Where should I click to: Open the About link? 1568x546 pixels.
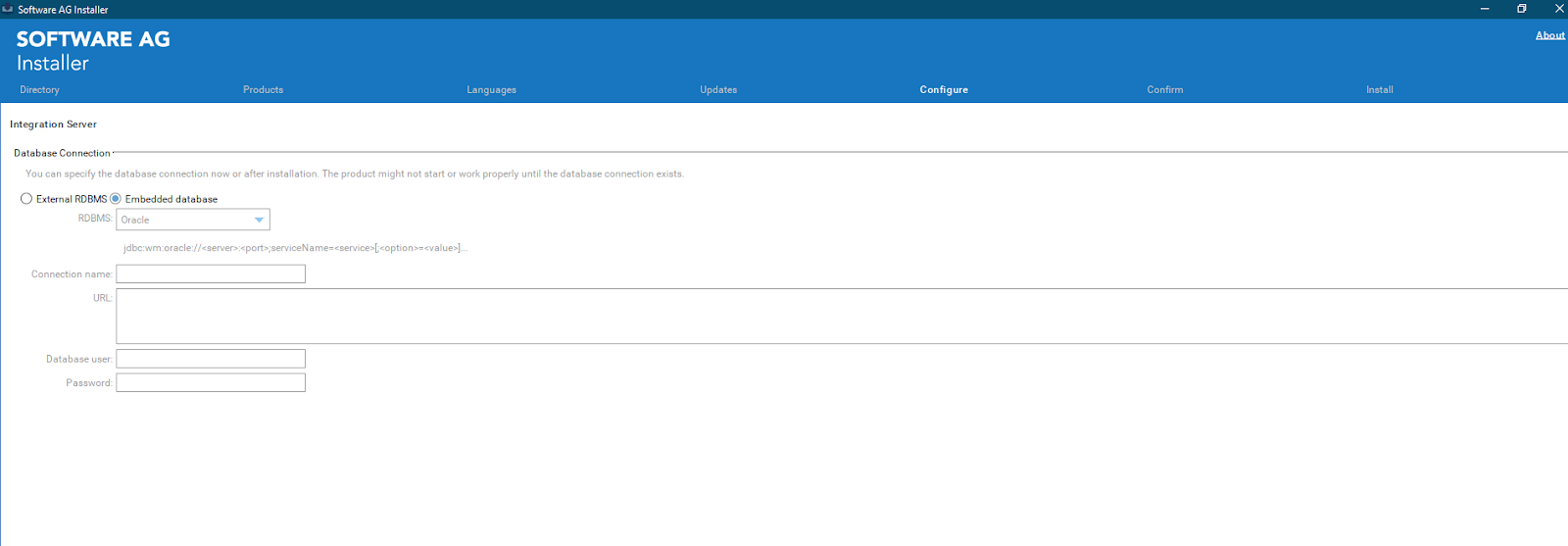pos(1549,35)
